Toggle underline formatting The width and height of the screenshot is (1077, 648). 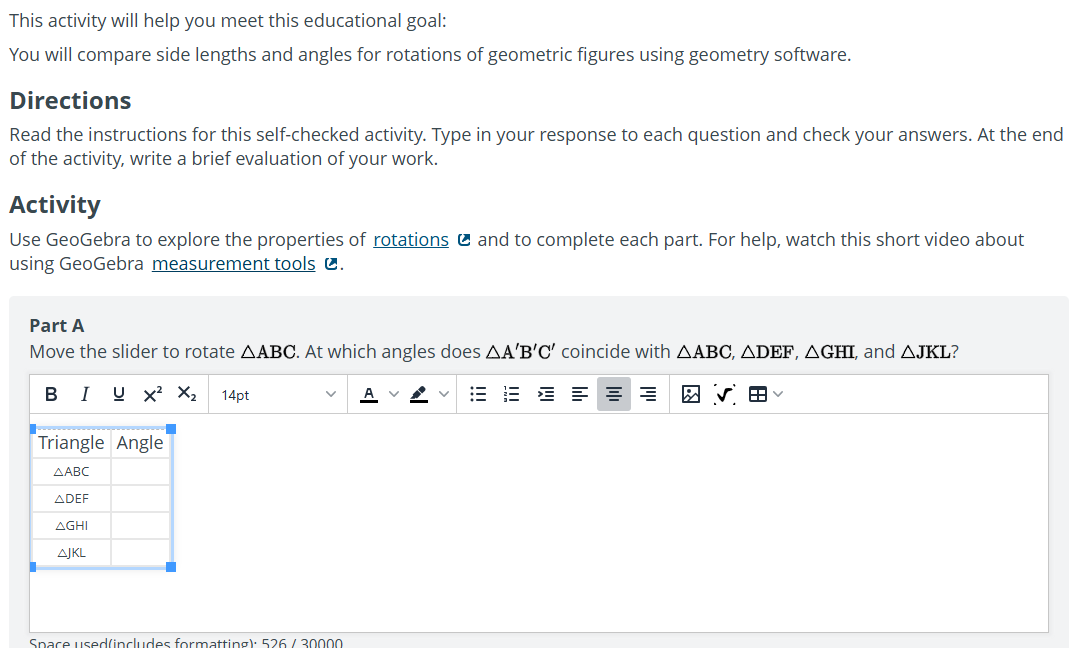[118, 394]
